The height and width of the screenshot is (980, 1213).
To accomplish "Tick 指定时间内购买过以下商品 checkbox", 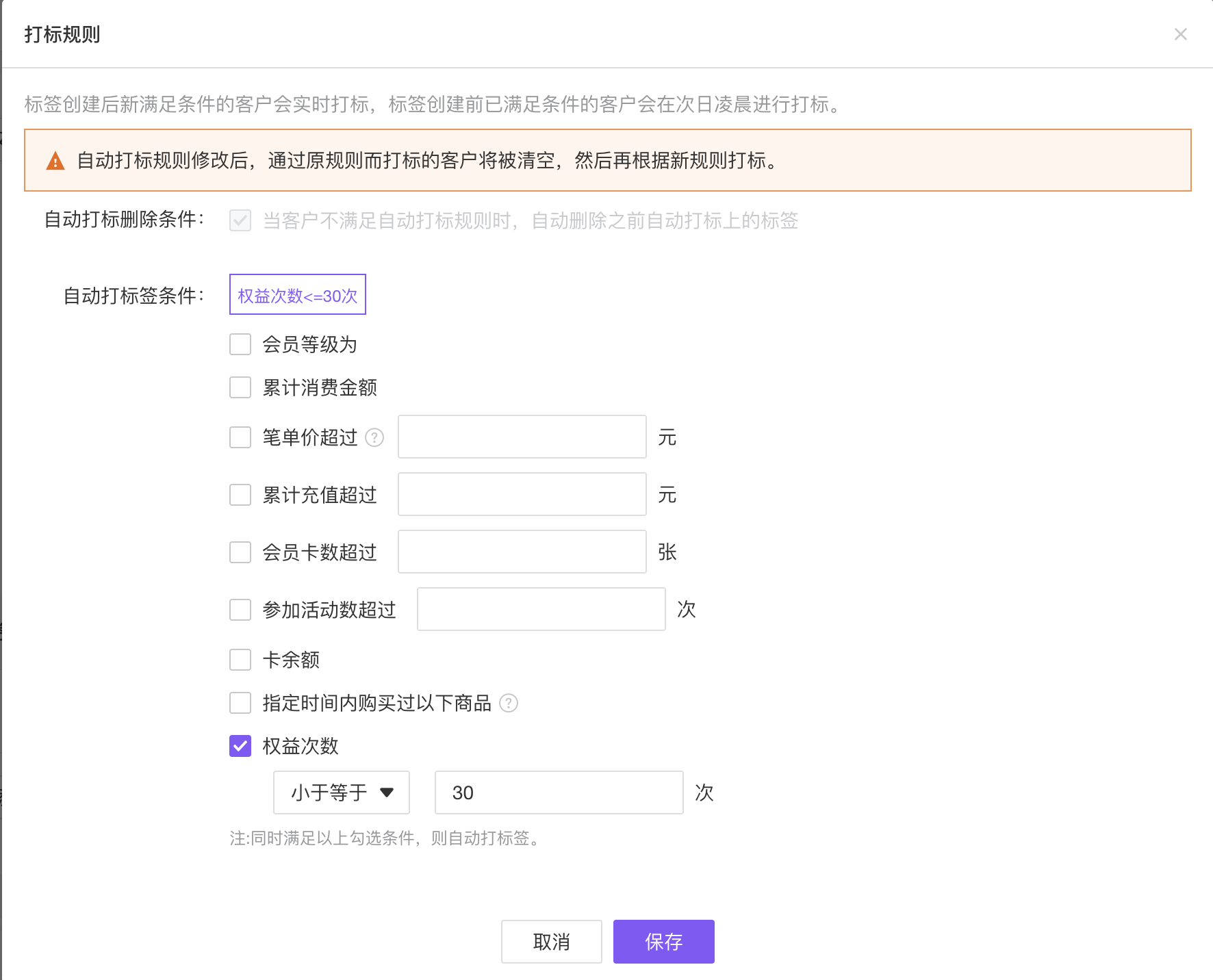I will pos(240,703).
